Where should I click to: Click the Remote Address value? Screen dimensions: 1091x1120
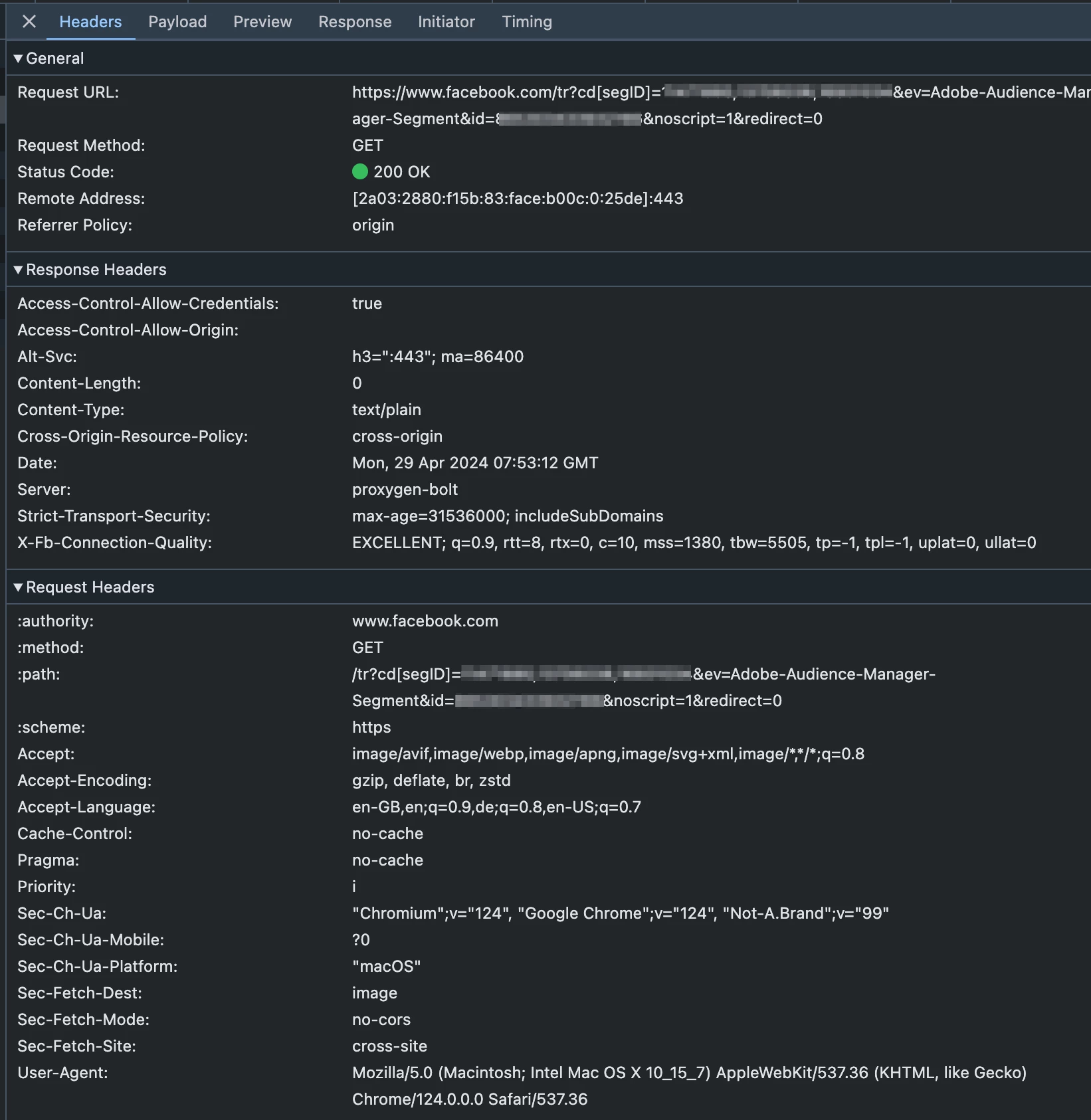click(x=518, y=199)
